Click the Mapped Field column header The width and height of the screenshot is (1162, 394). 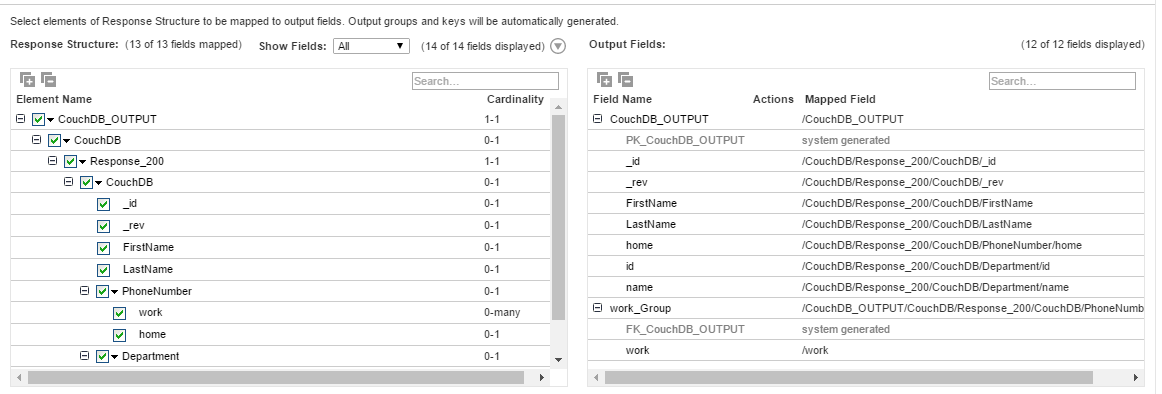tap(840, 99)
